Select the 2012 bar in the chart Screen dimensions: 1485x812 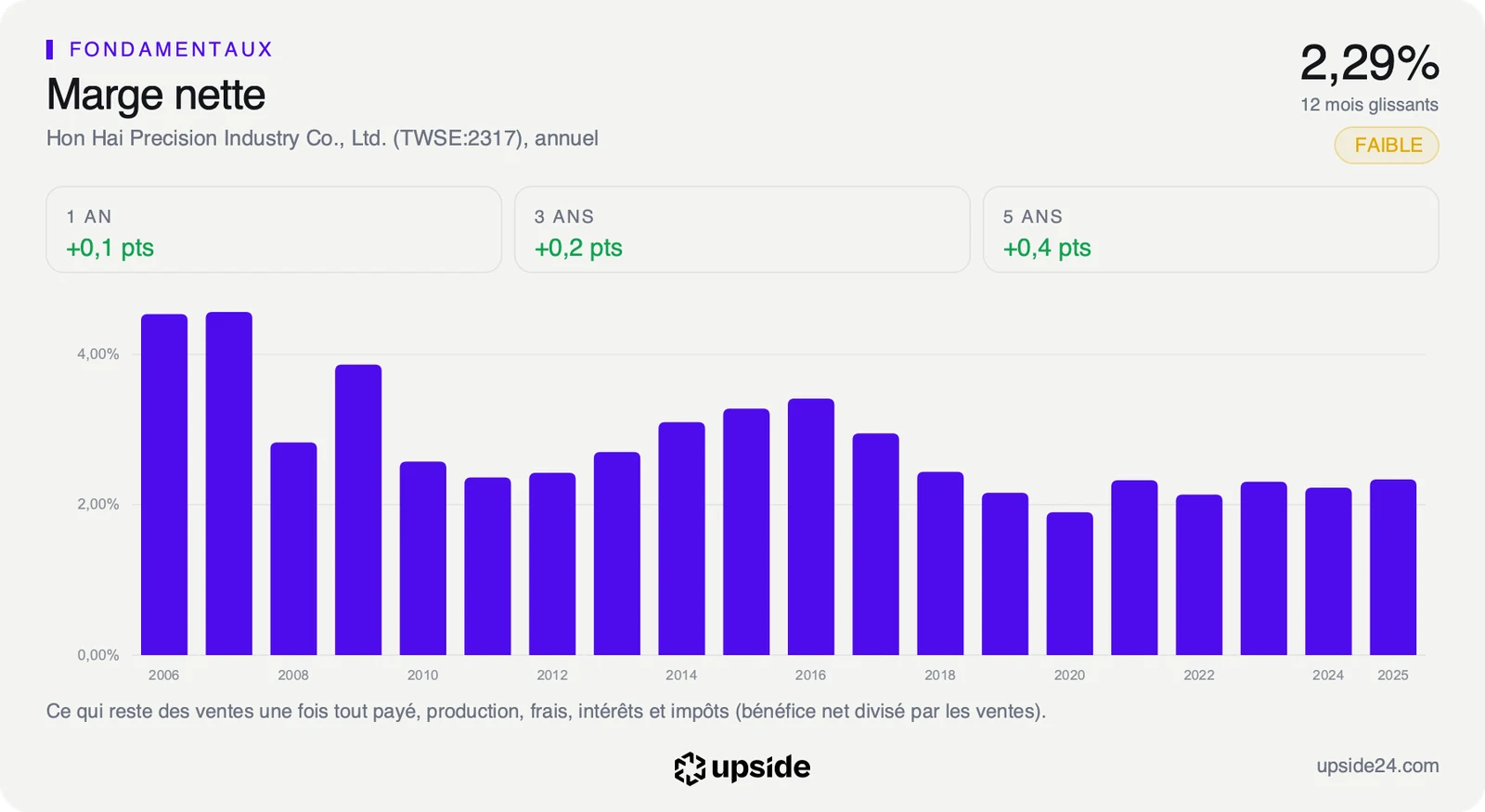click(552, 564)
